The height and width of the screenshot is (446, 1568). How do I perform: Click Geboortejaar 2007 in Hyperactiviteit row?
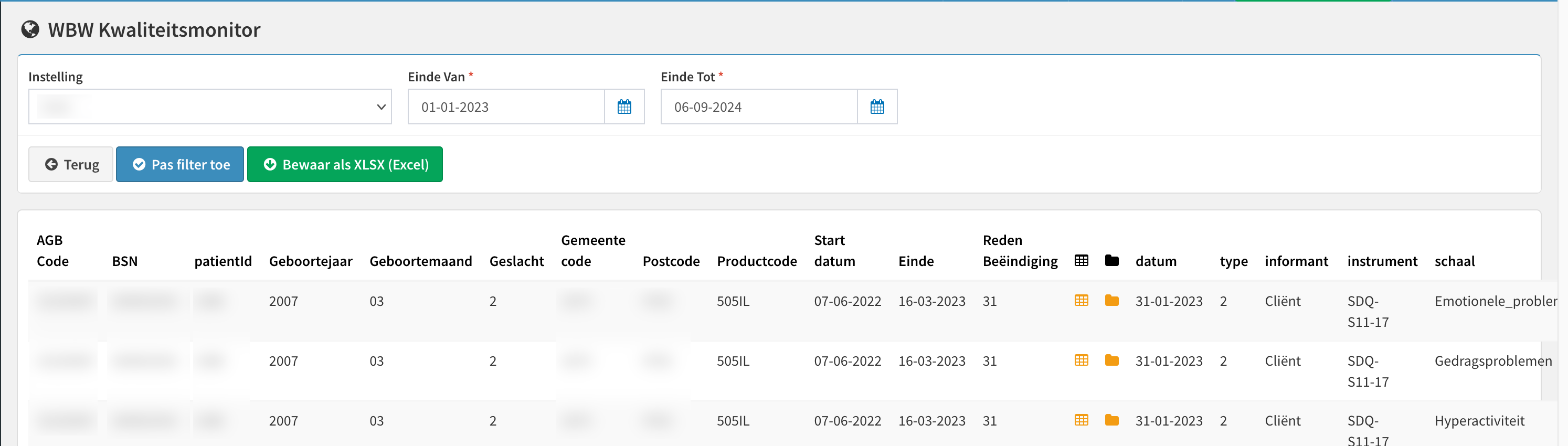pyautogui.click(x=284, y=421)
